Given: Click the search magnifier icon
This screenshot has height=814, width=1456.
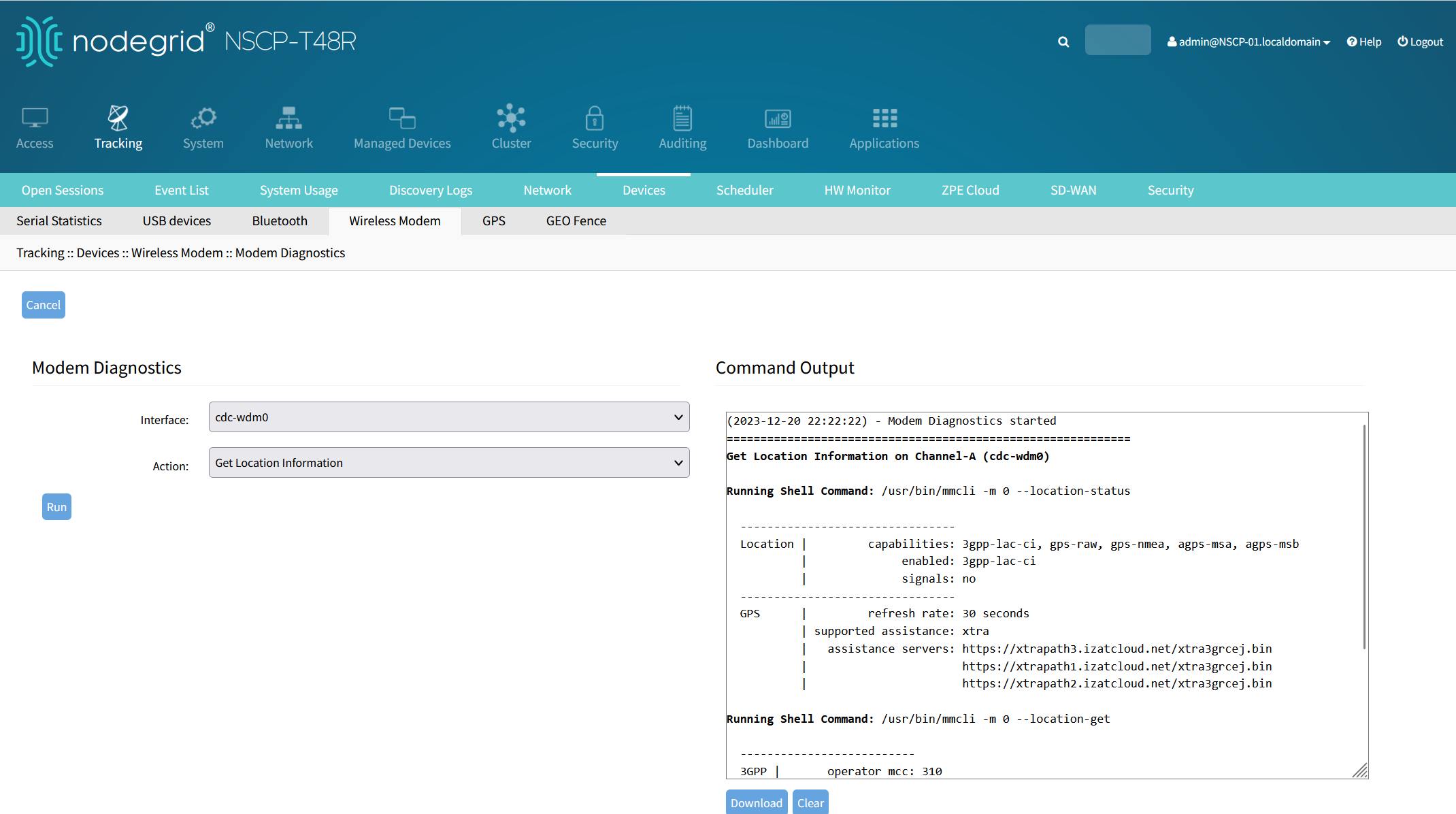Looking at the screenshot, I should (x=1063, y=42).
